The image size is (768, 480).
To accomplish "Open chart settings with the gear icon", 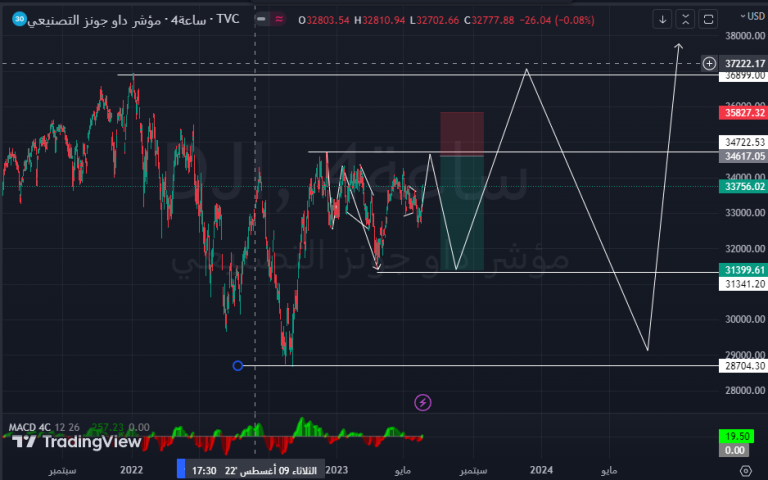I will [x=745, y=471].
